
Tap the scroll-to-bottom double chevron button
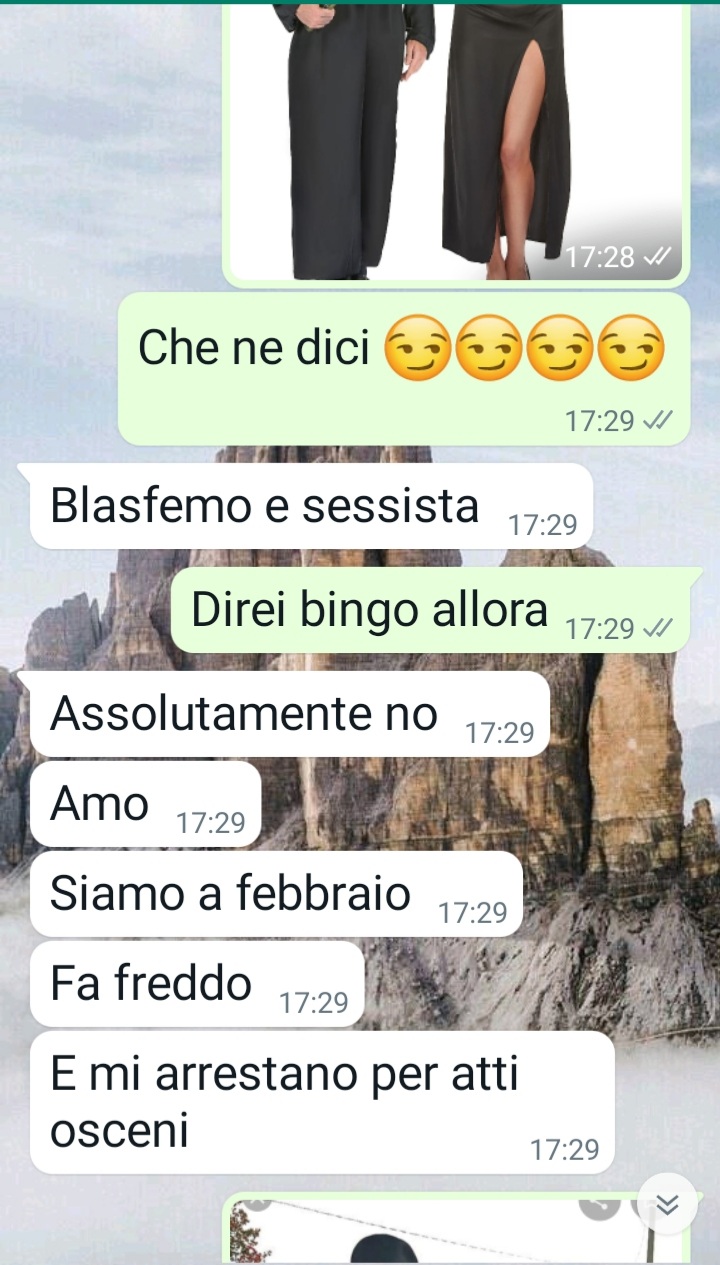point(667,1204)
